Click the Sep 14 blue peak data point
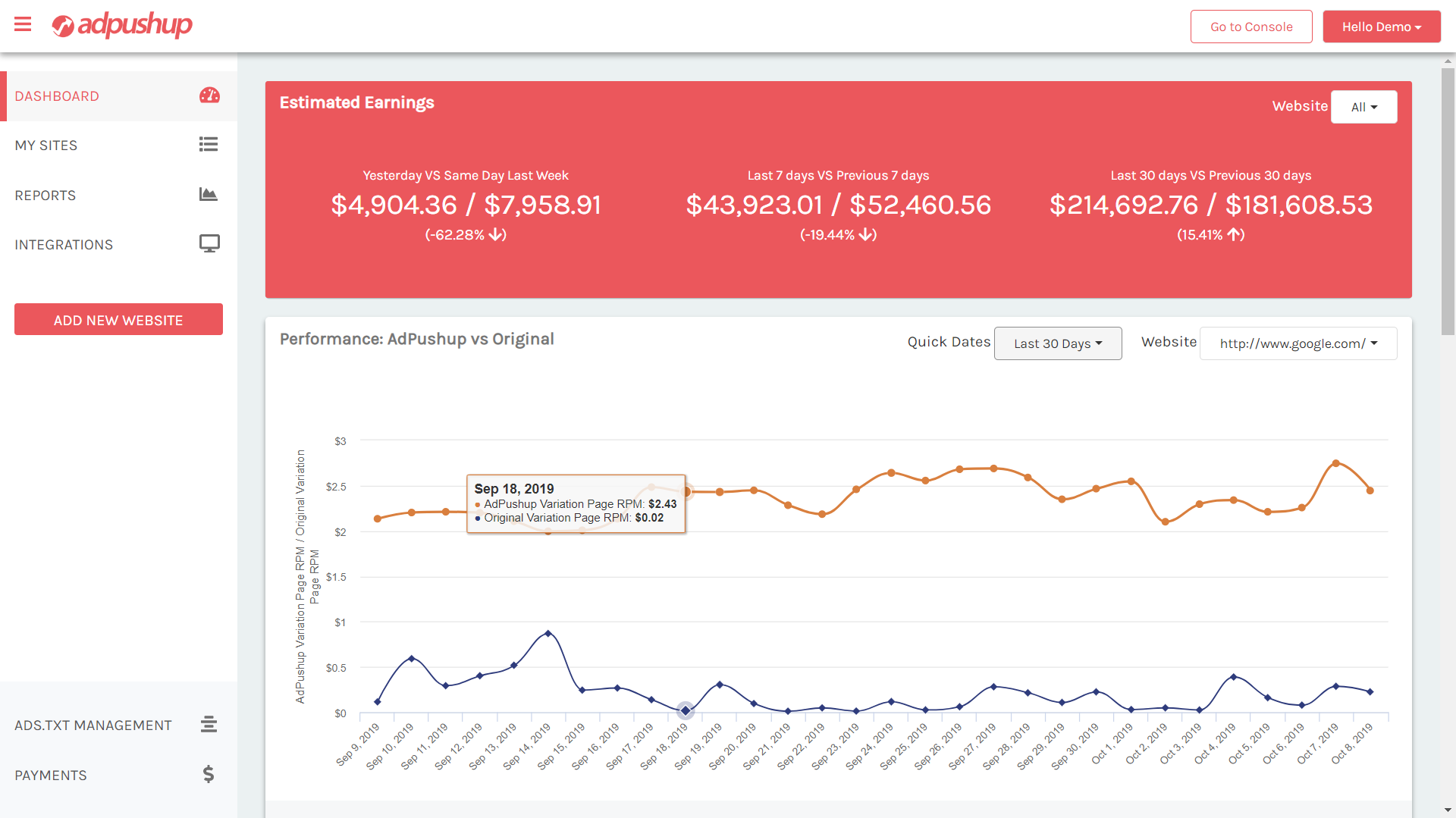The width and height of the screenshot is (1456, 818). pyautogui.click(x=548, y=633)
